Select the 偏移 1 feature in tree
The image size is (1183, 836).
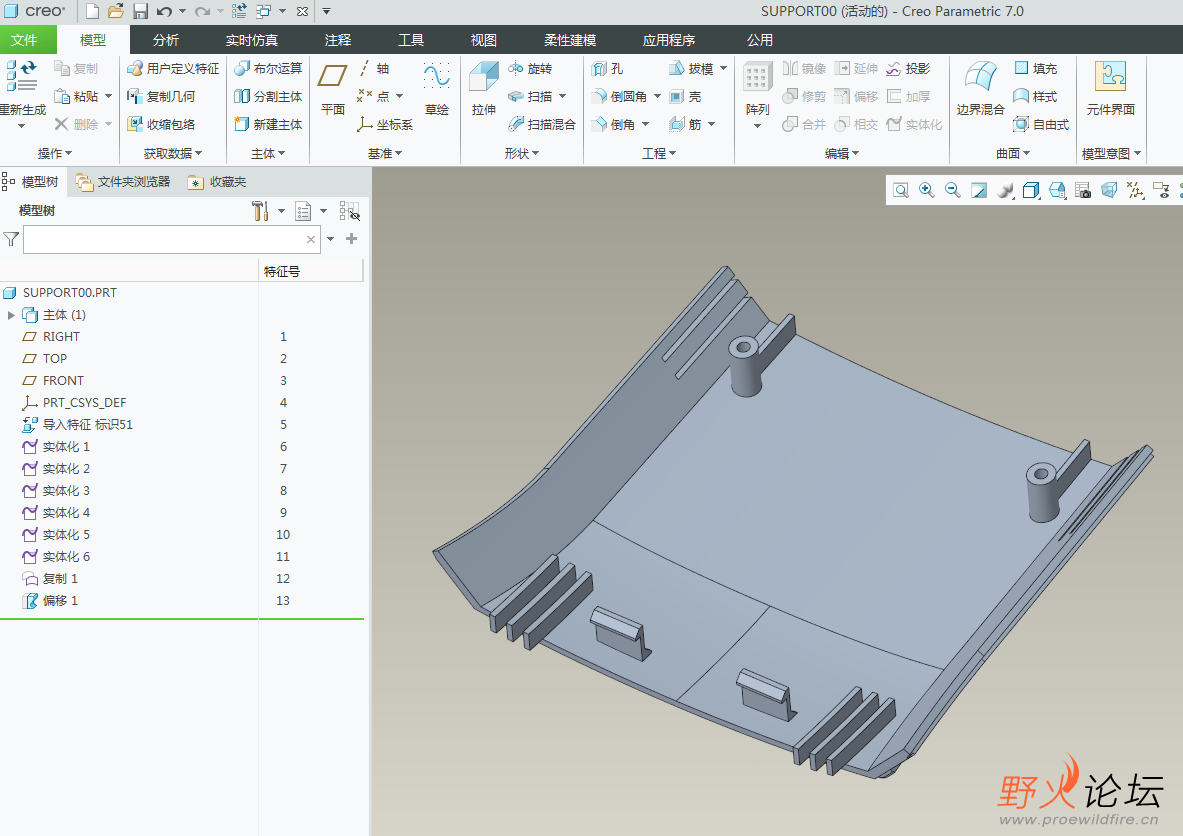pyautogui.click(x=50, y=601)
